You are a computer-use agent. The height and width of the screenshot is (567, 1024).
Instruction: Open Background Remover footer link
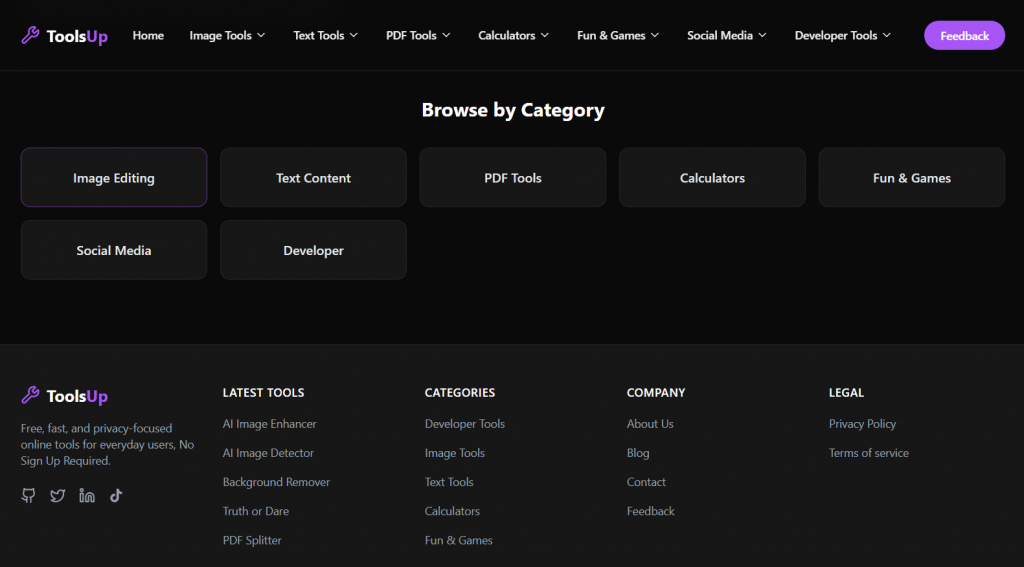click(x=276, y=482)
